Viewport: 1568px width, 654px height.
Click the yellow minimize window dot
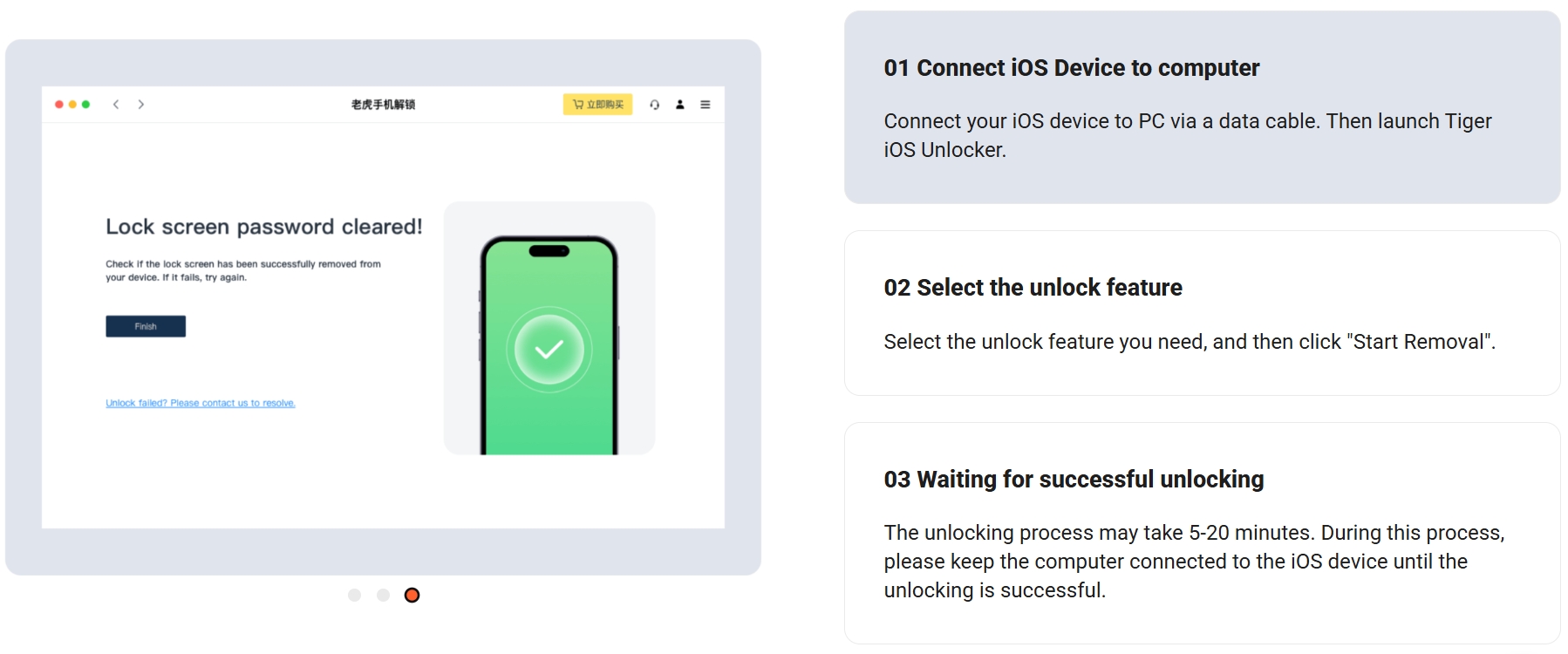[72, 105]
